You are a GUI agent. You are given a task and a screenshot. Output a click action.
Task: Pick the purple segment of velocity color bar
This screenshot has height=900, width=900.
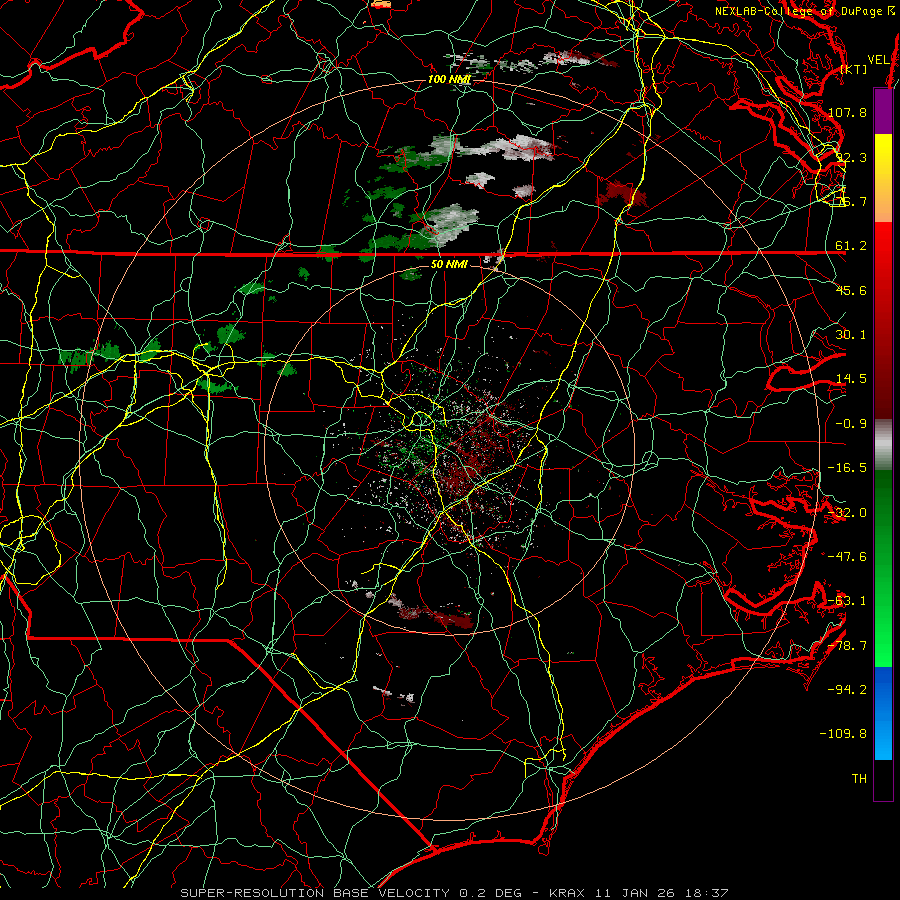click(883, 111)
